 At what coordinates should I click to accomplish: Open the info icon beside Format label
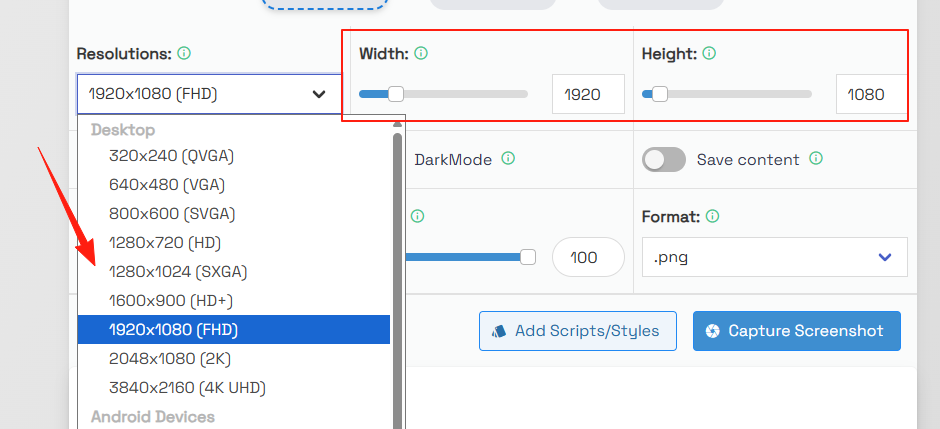tap(712, 216)
